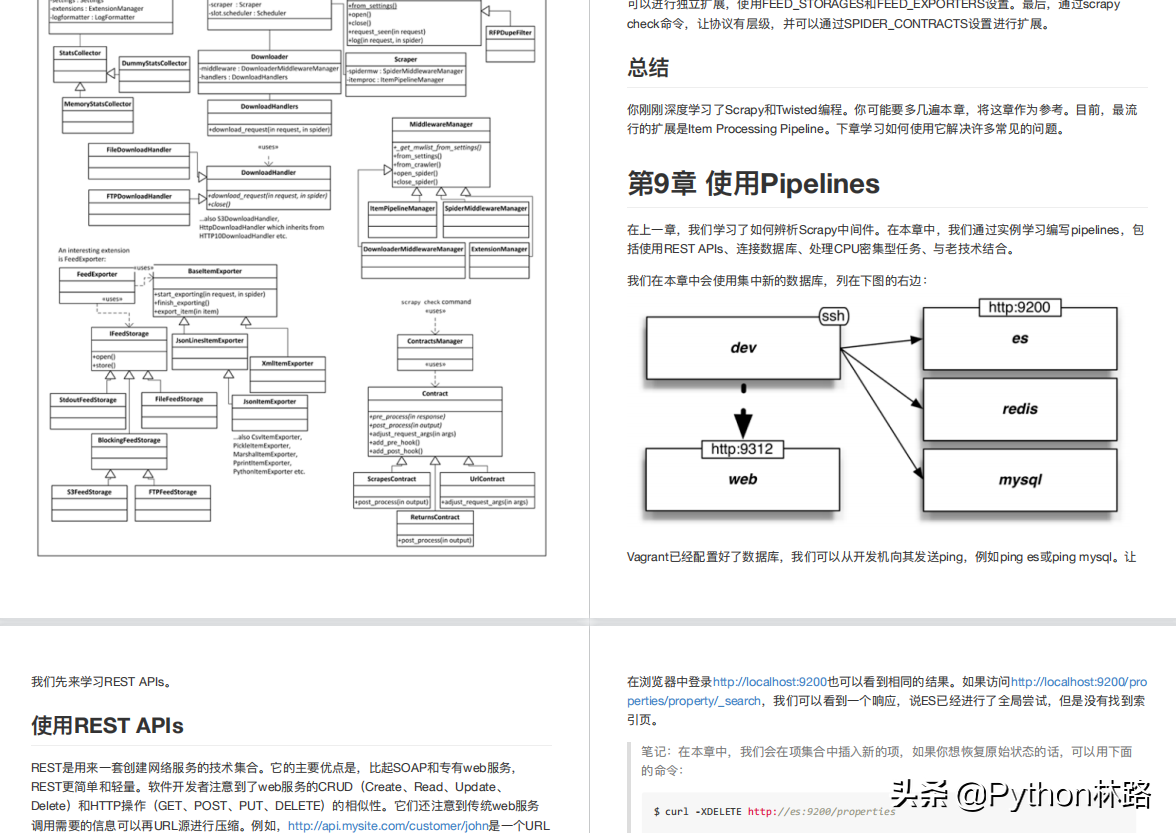Click the FeedExporter class box
This screenshot has width=1176, height=833.
click(97, 286)
